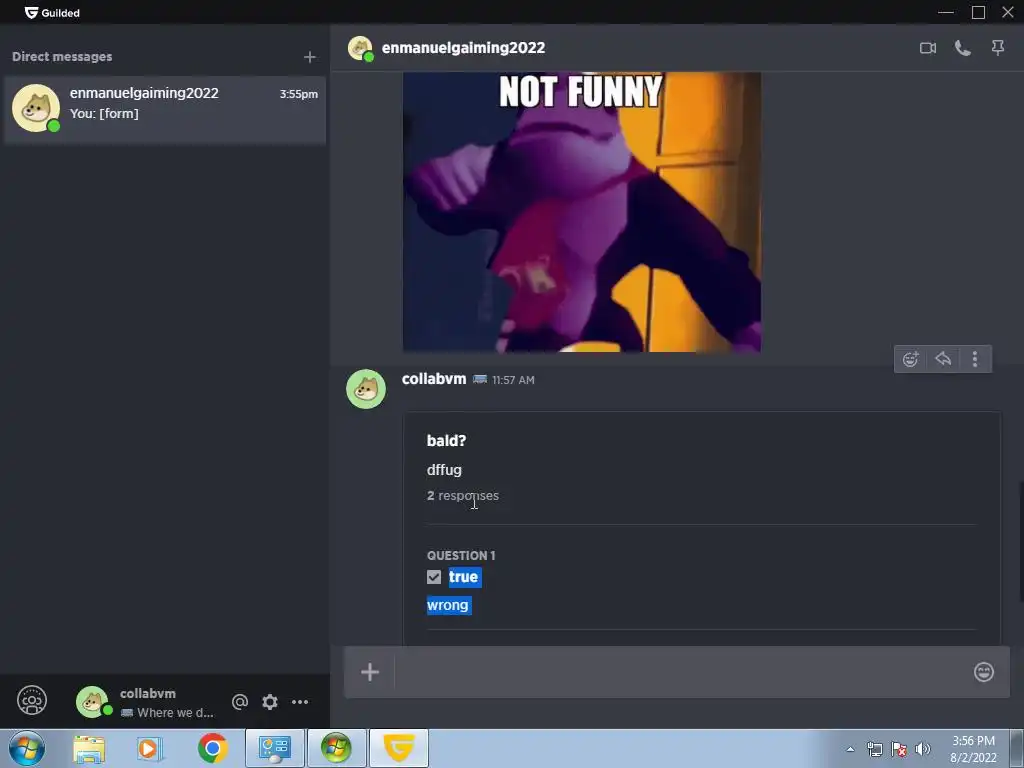Open attachment plus menu in message box
Viewport: 1024px width, 768px height.
point(370,672)
